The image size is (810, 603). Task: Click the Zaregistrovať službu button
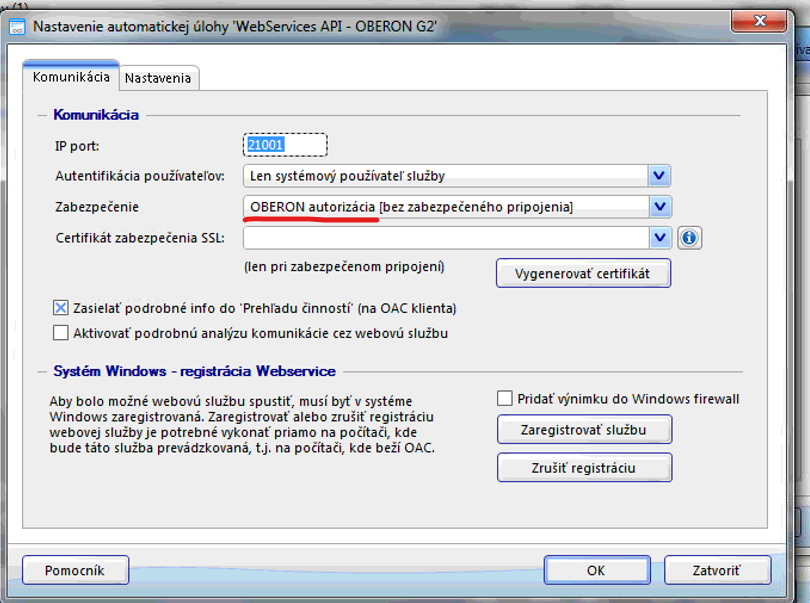point(584,430)
